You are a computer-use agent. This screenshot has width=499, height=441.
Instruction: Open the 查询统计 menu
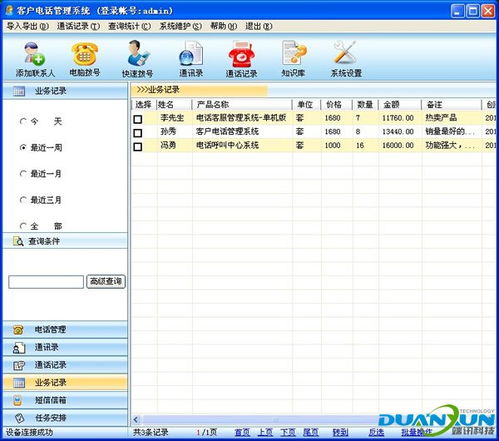[129, 26]
